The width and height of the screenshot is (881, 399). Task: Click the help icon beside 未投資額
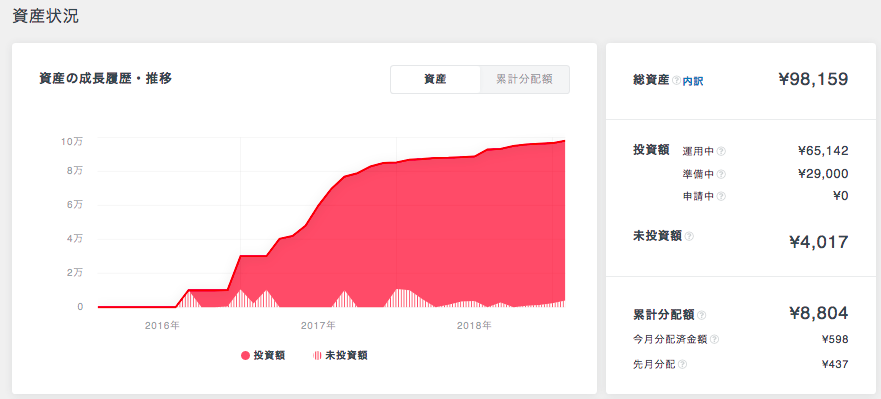(689, 237)
